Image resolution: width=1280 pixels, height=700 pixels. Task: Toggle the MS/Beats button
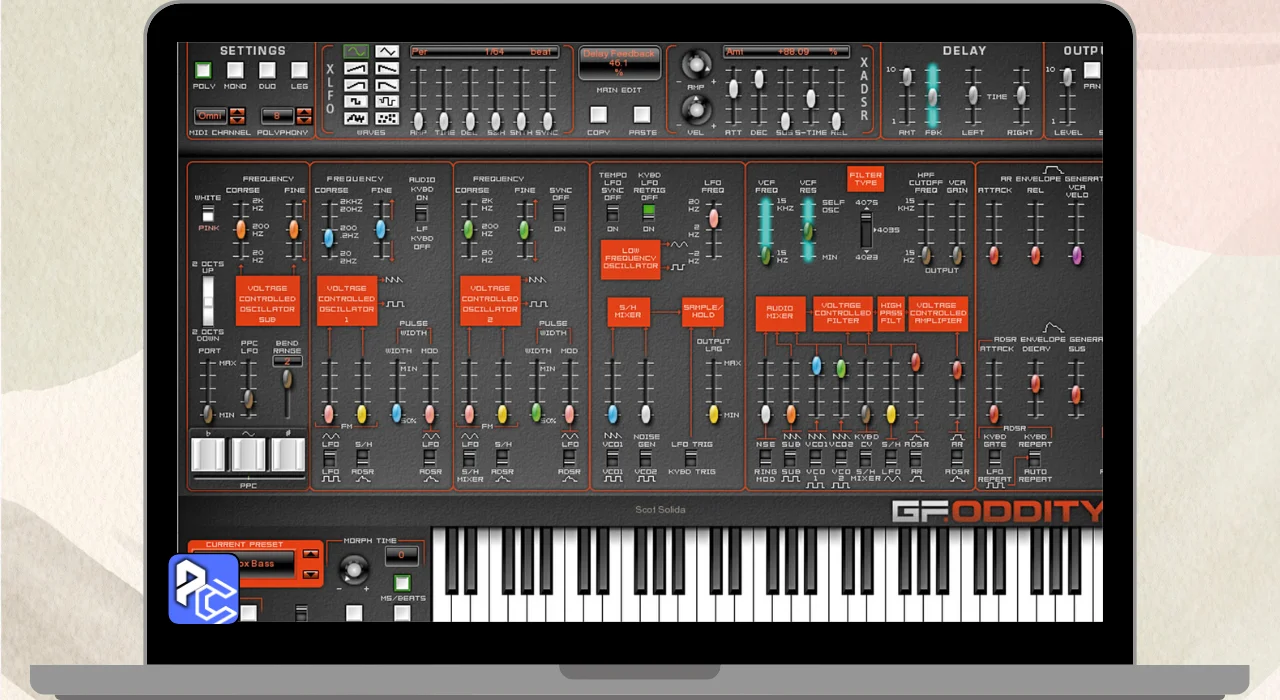[x=401, y=583]
